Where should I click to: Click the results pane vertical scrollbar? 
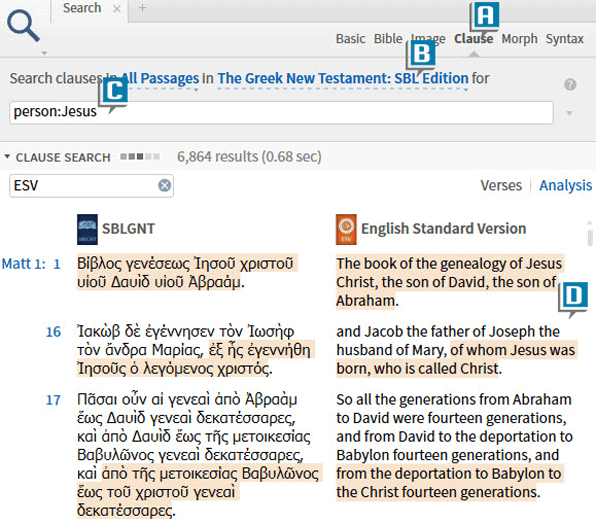(590, 237)
